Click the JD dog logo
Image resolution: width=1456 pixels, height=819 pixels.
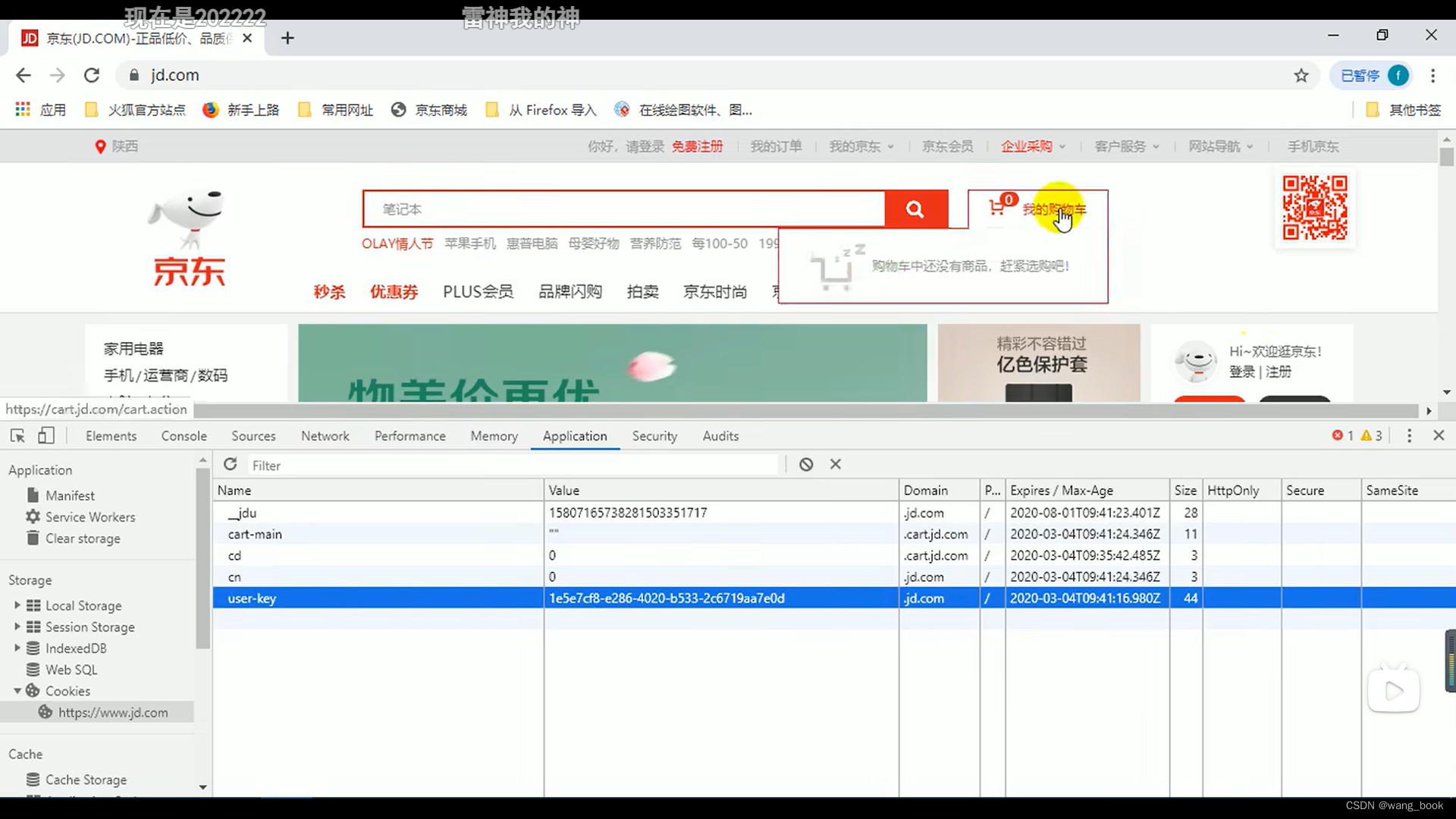(x=188, y=238)
